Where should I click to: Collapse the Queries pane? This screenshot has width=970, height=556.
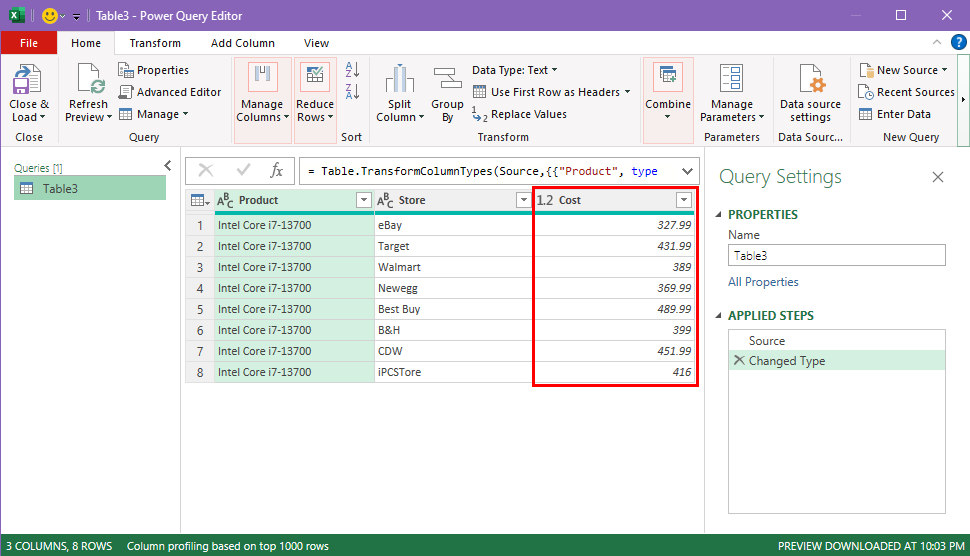pos(168,165)
